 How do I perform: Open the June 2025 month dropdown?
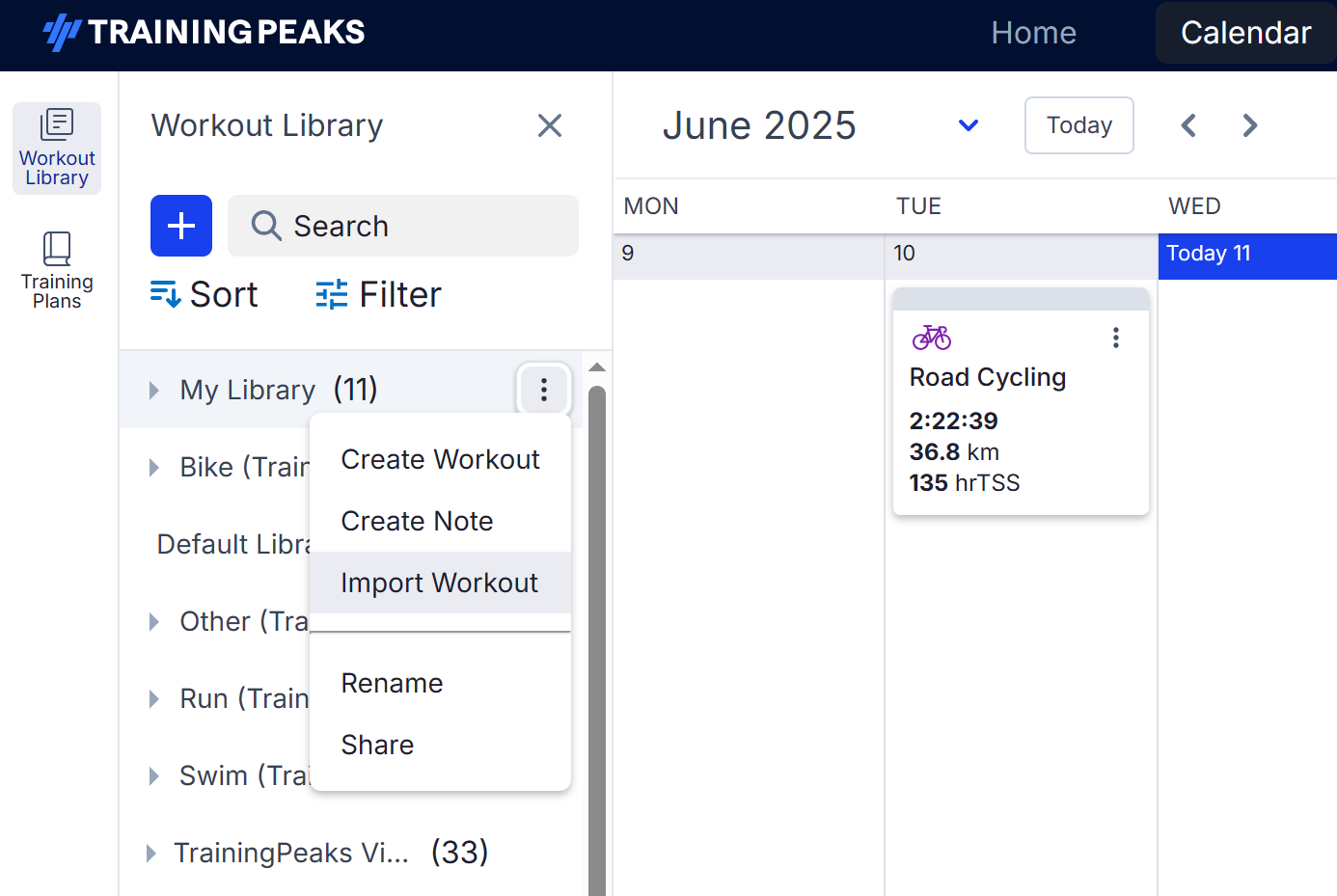[x=969, y=125]
